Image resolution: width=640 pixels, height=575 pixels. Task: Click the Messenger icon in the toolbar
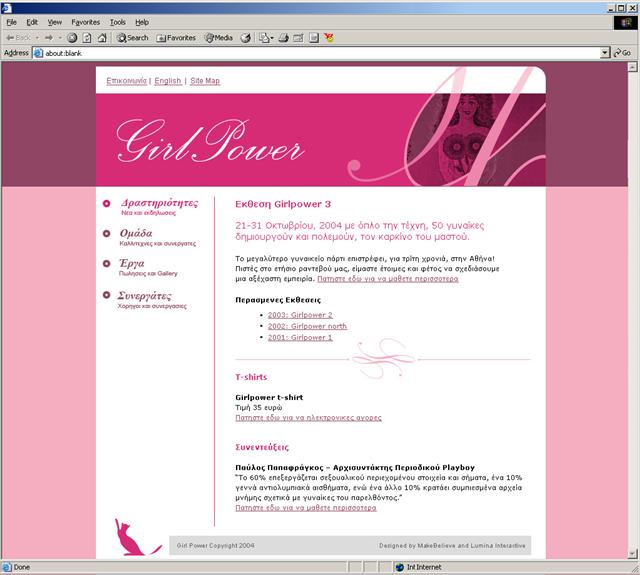click(329, 38)
